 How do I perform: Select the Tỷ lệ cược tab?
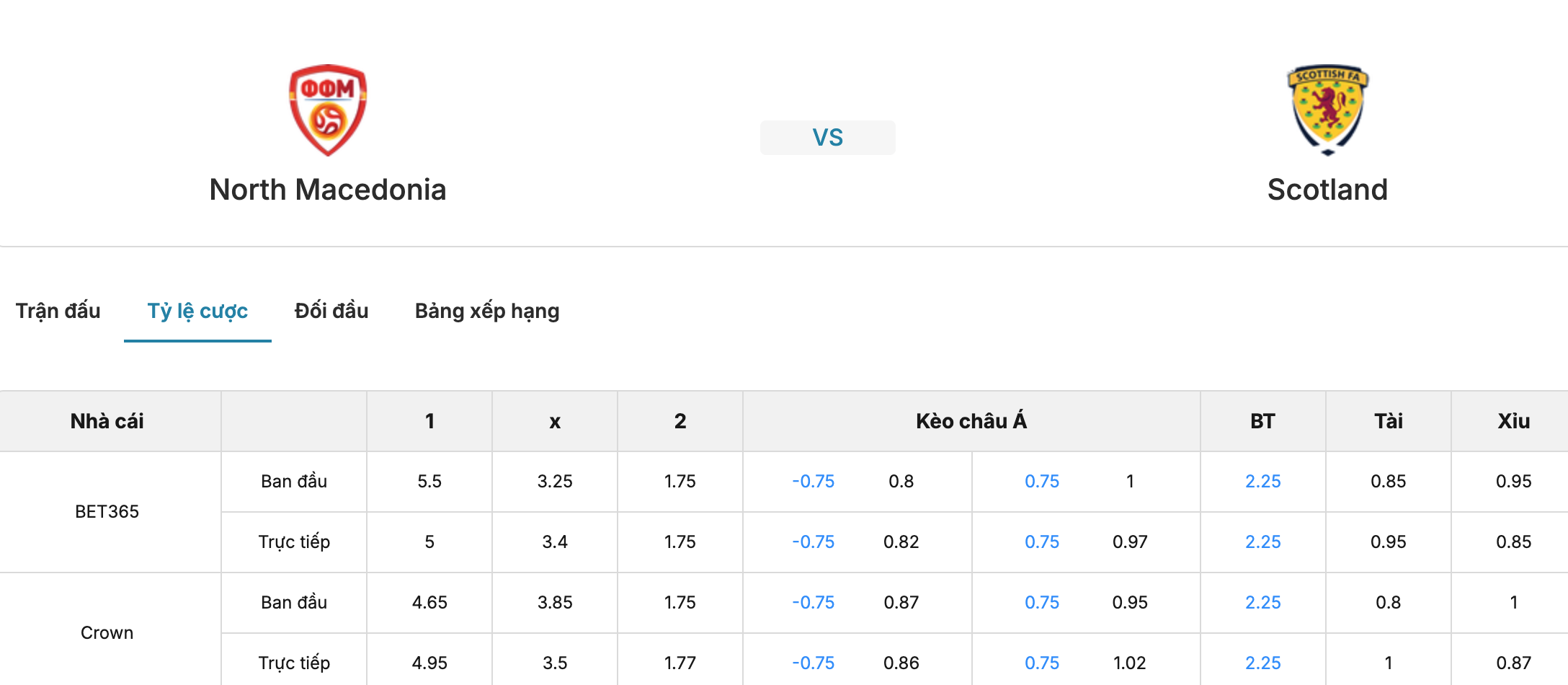tap(197, 311)
